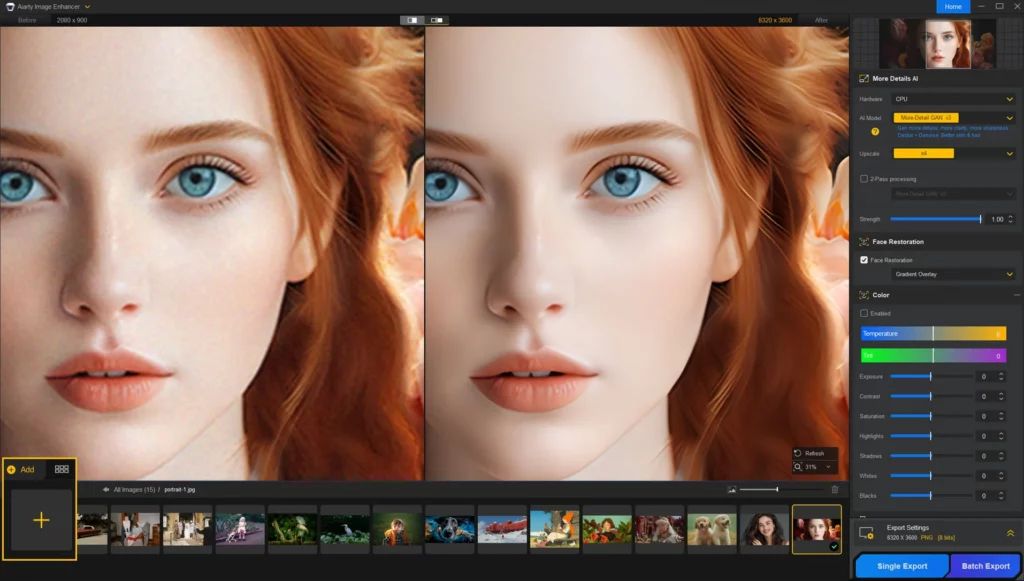Click the AI Model help question icon

tap(875, 131)
